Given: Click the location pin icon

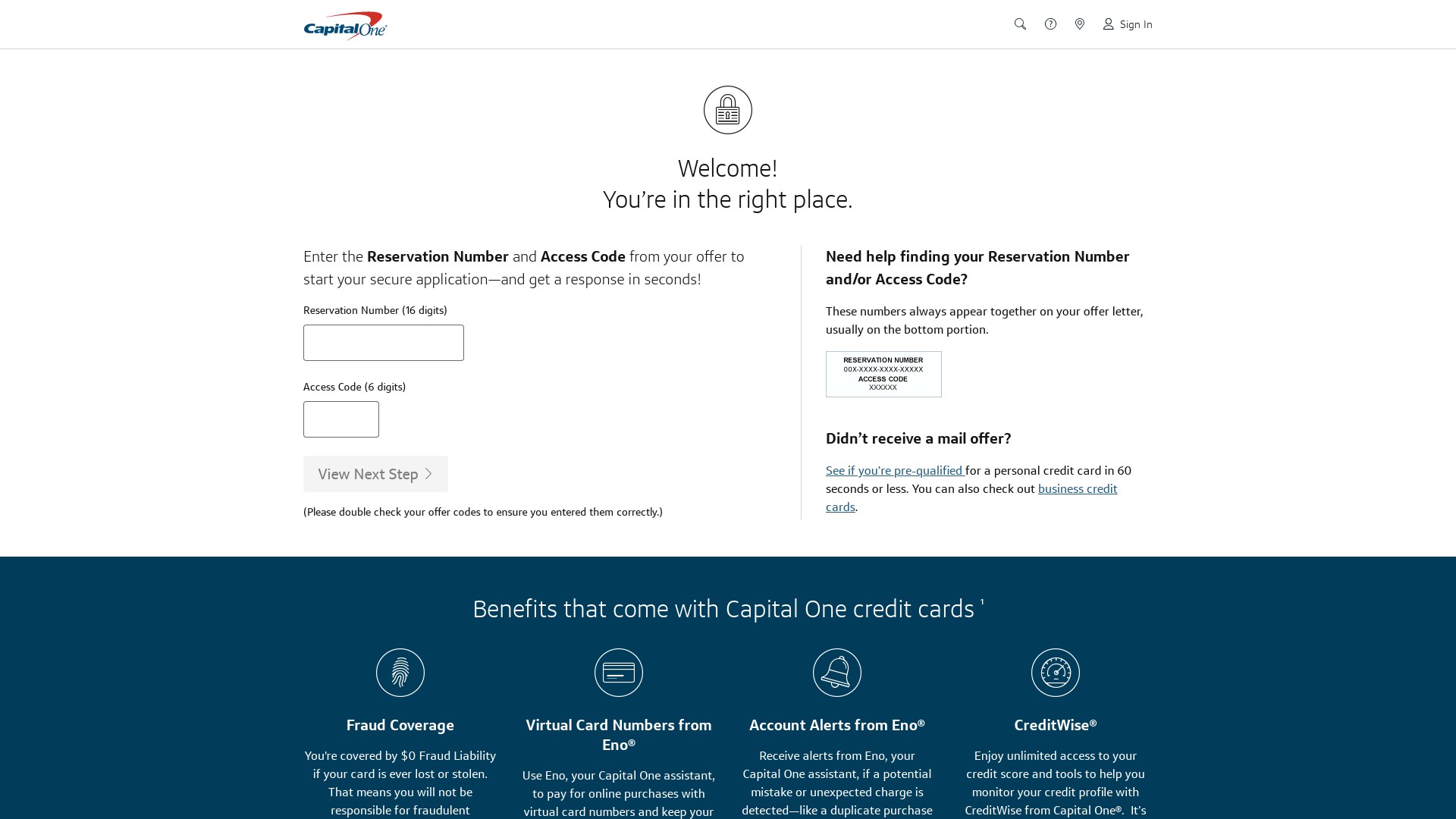Looking at the screenshot, I should (1080, 24).
